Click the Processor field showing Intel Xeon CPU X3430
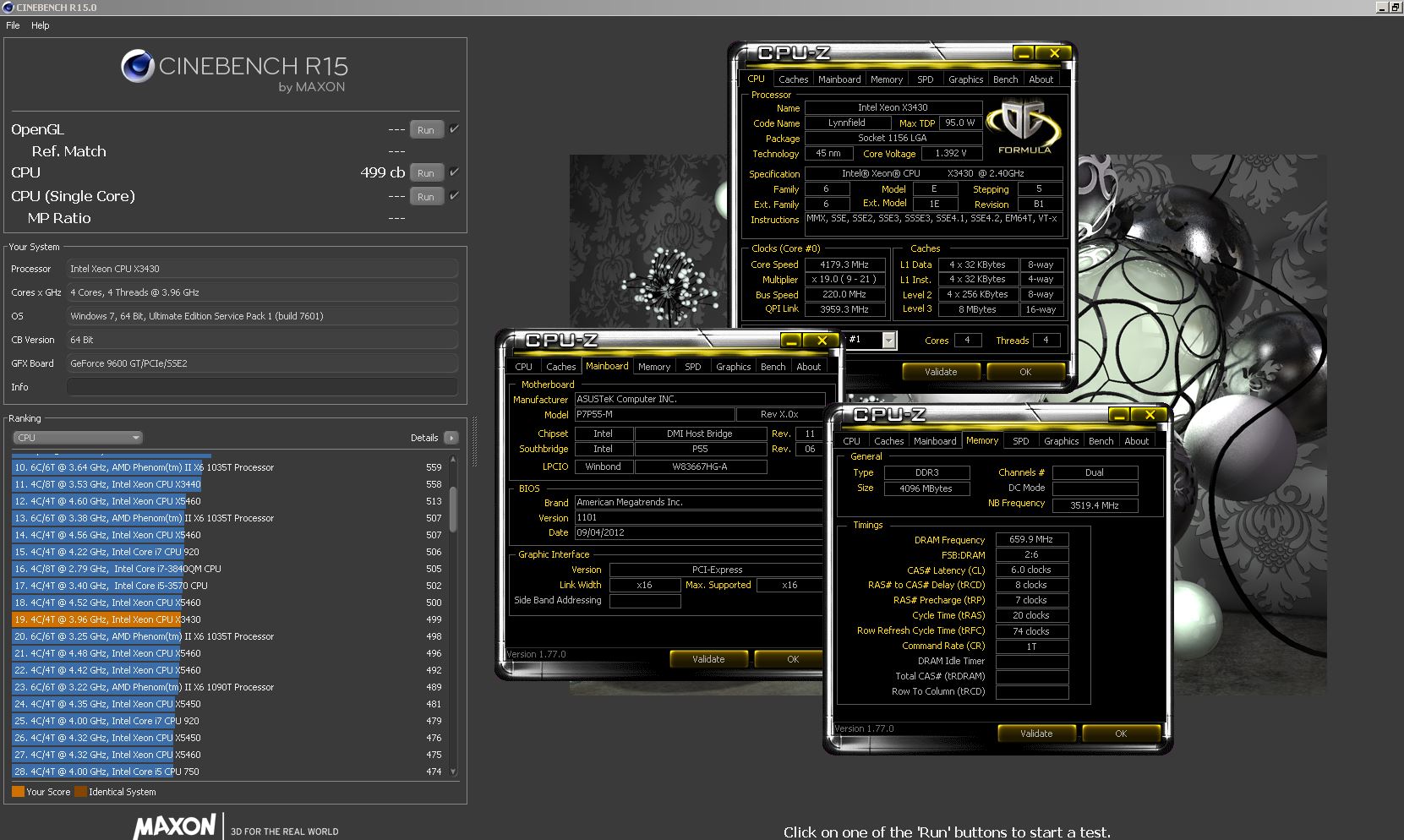 coord(262,269)
